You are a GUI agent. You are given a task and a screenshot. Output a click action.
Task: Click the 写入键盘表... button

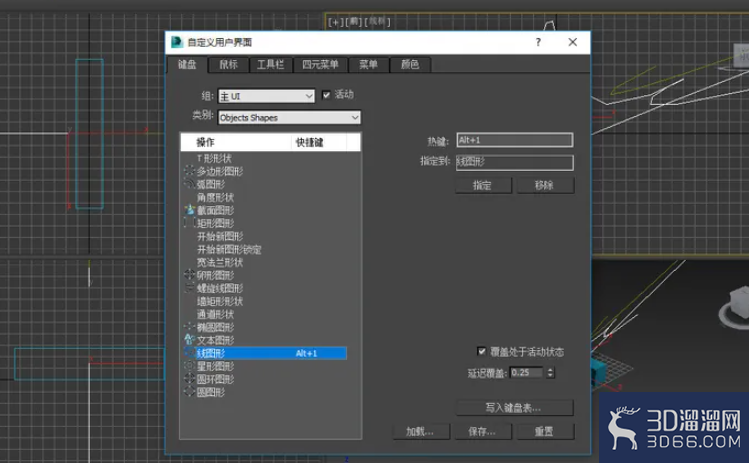click(x=514, y=408)
